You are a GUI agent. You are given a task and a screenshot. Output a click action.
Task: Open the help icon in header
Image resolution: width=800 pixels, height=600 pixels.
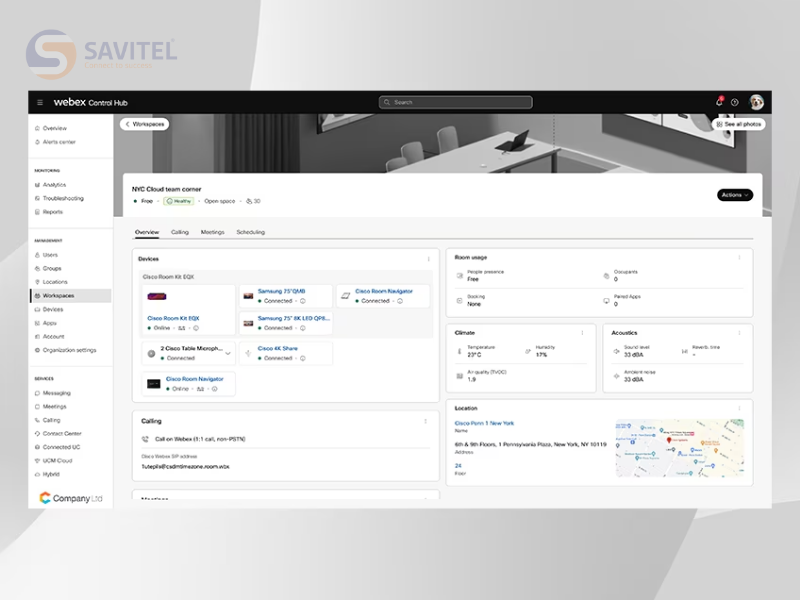[x=735, y=103]
